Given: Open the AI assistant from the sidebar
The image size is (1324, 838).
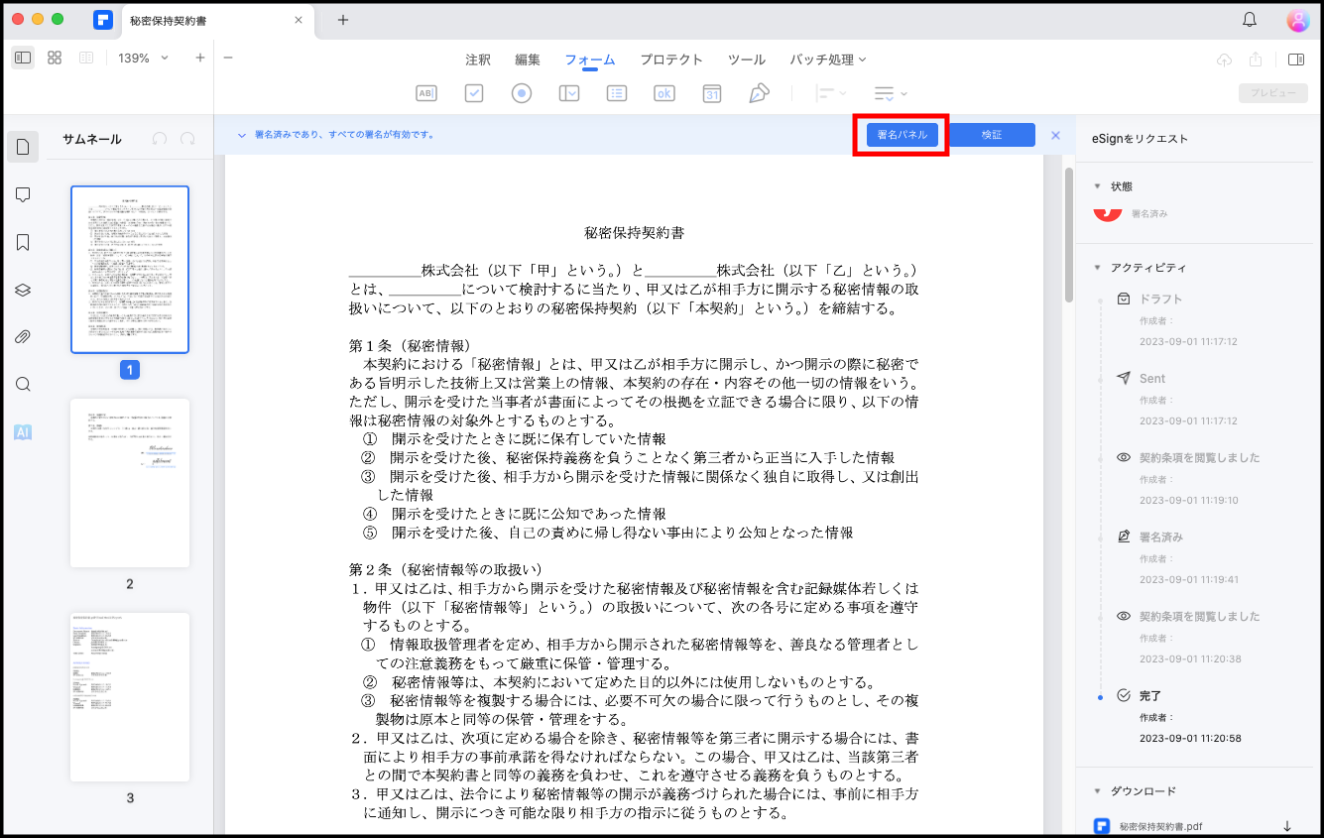Looking at the screenshot, I should coord(23,432).
